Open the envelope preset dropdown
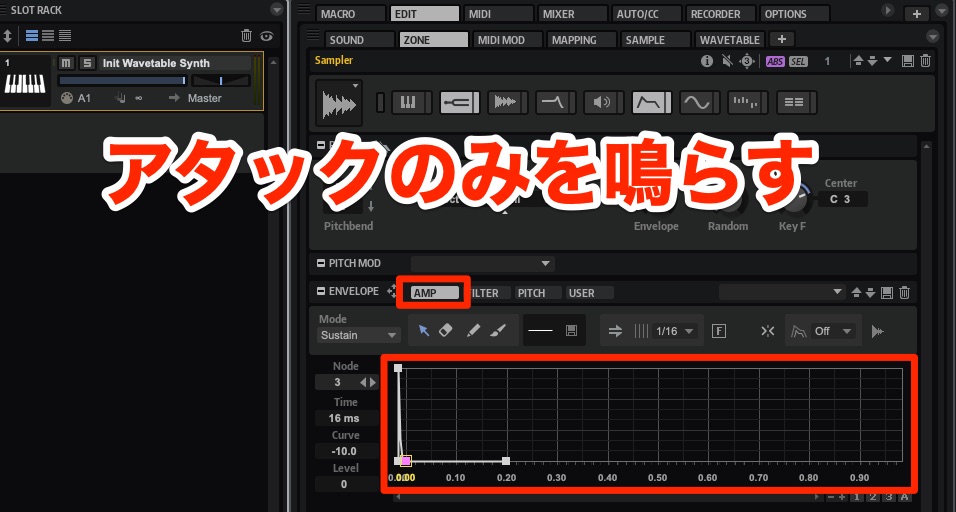The image size is (956, 512). (x=782, y=292)
